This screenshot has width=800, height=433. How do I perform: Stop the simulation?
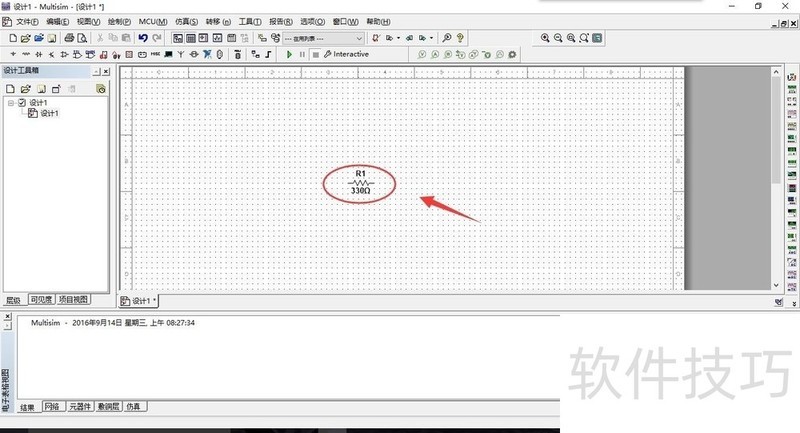(315, 54)
